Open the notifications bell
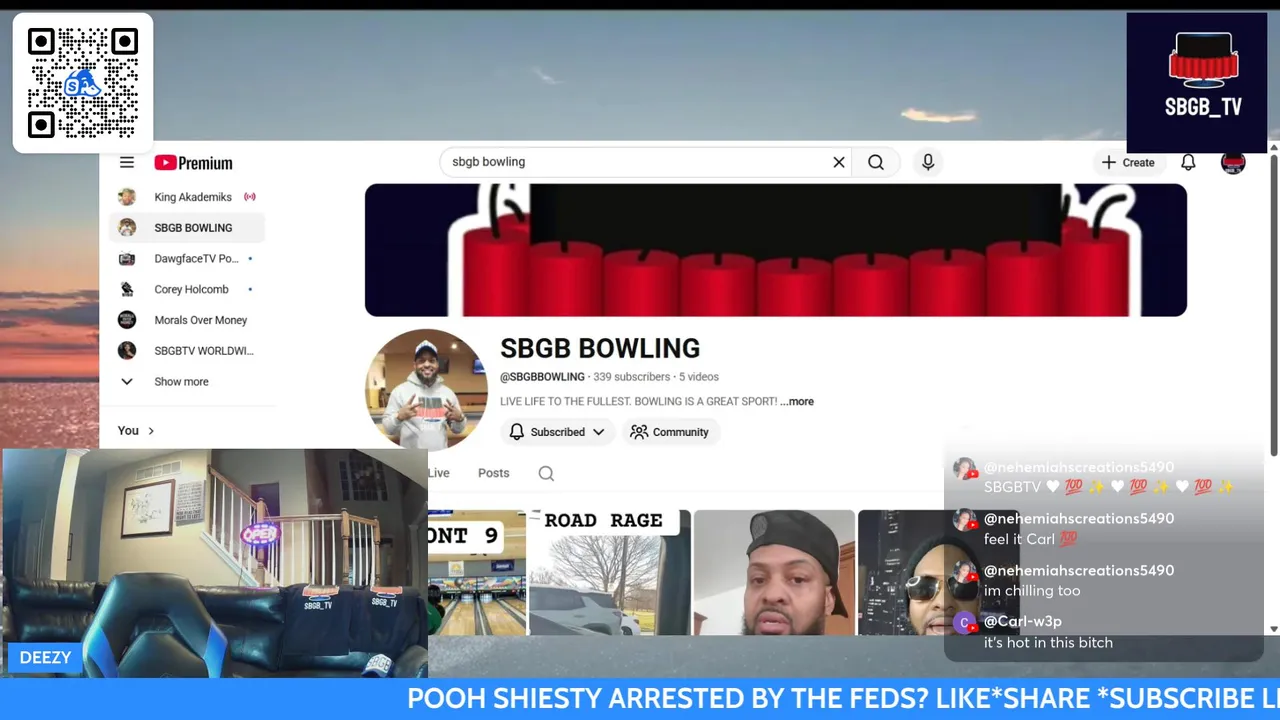 1188,162
